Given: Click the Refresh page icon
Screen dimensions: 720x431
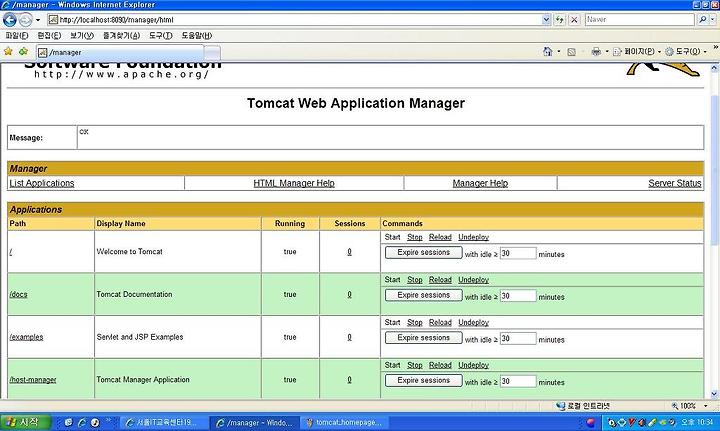Looking at the screenshot, I should (559, 20).
